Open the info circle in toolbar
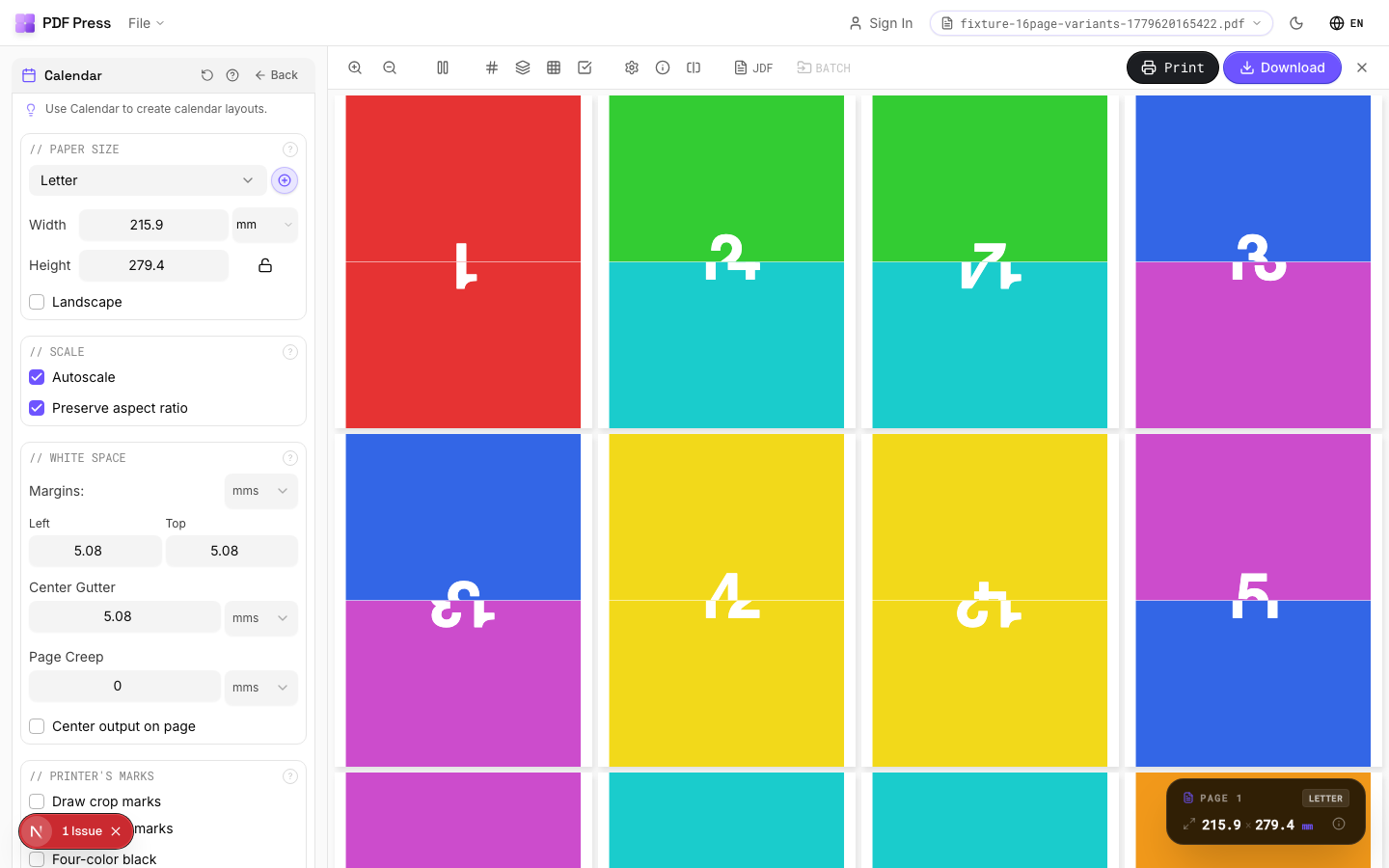Viewport: 1389px width, 868px height. [663, 68]
